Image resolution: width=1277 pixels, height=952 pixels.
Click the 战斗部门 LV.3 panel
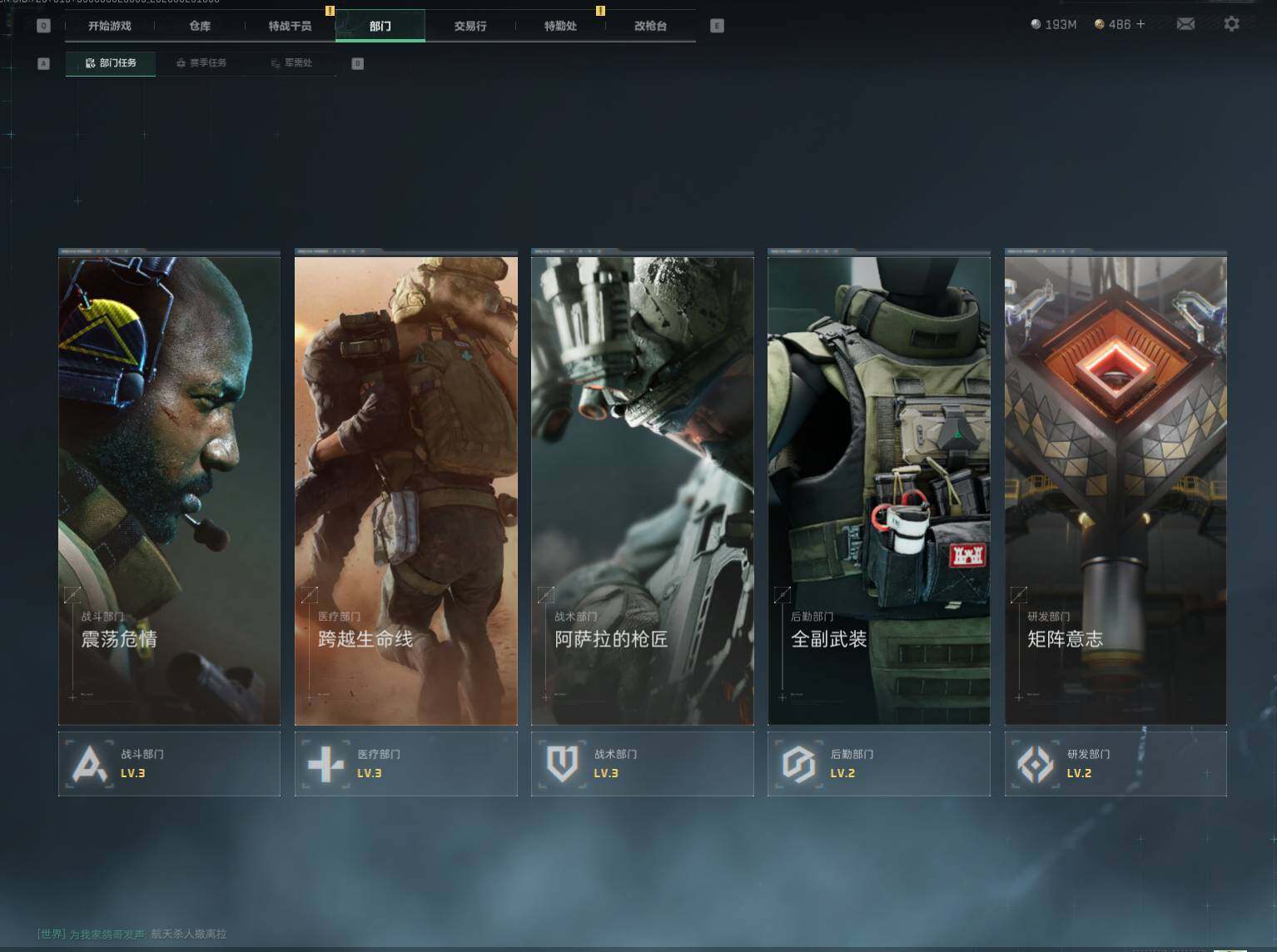pos(169,764)
